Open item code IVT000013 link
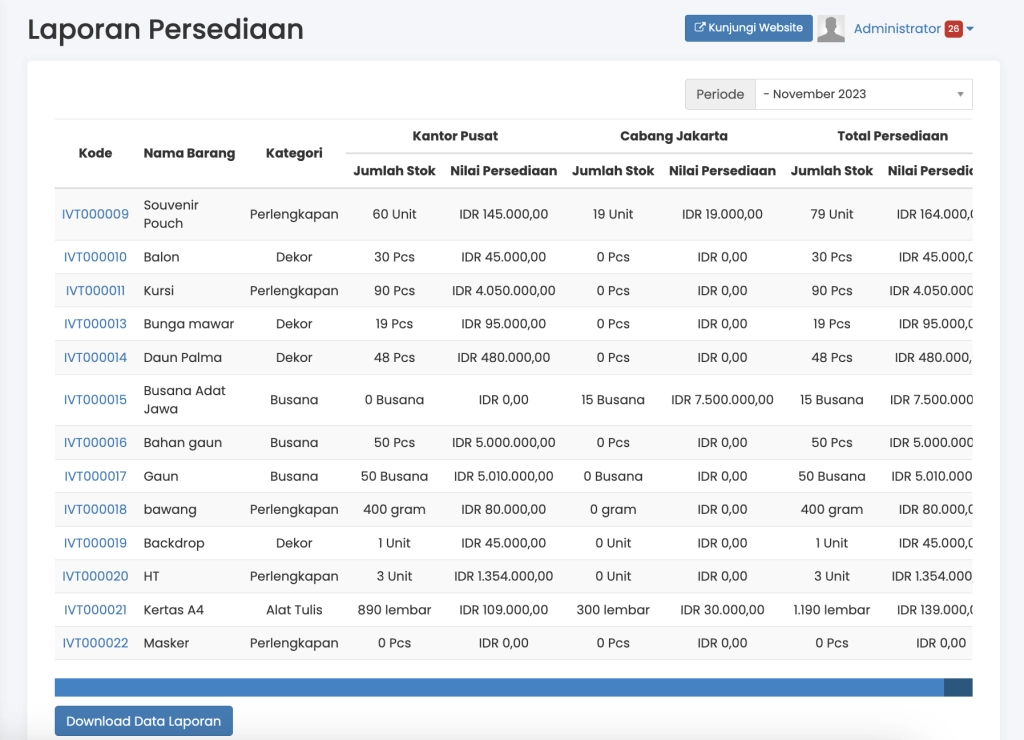1024x740 pixels. pyautogui.click(x=95, y=324)
